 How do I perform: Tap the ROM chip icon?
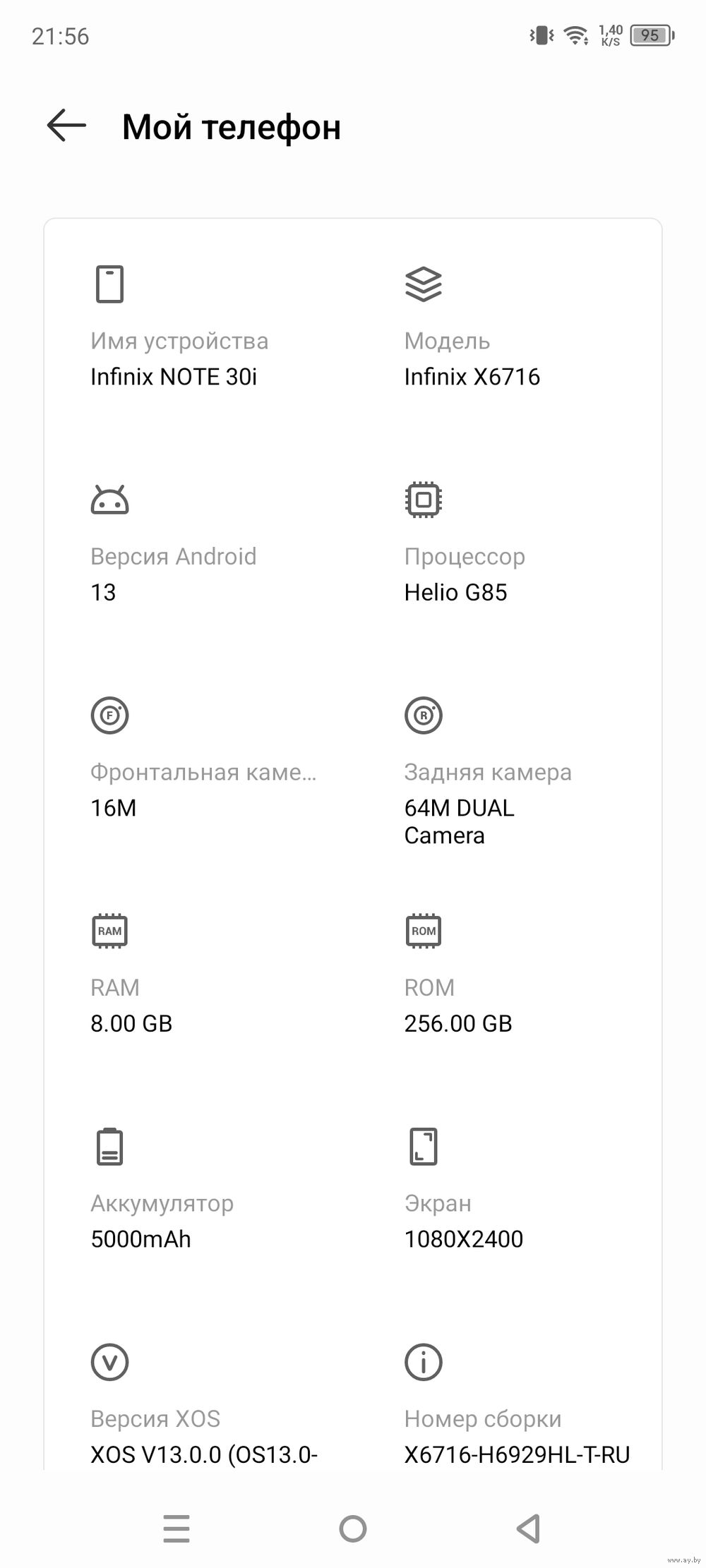coord(423,931)
